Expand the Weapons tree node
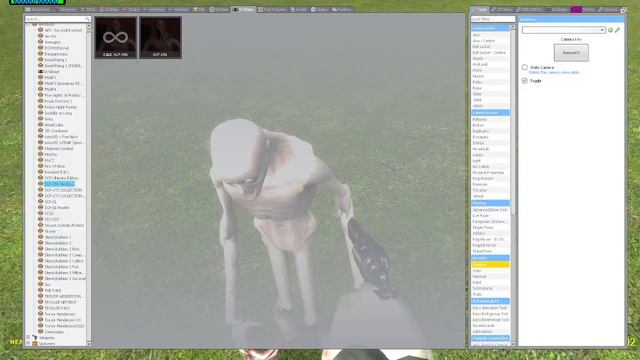This screenshot has height=360, width=640. pos(28,338)
